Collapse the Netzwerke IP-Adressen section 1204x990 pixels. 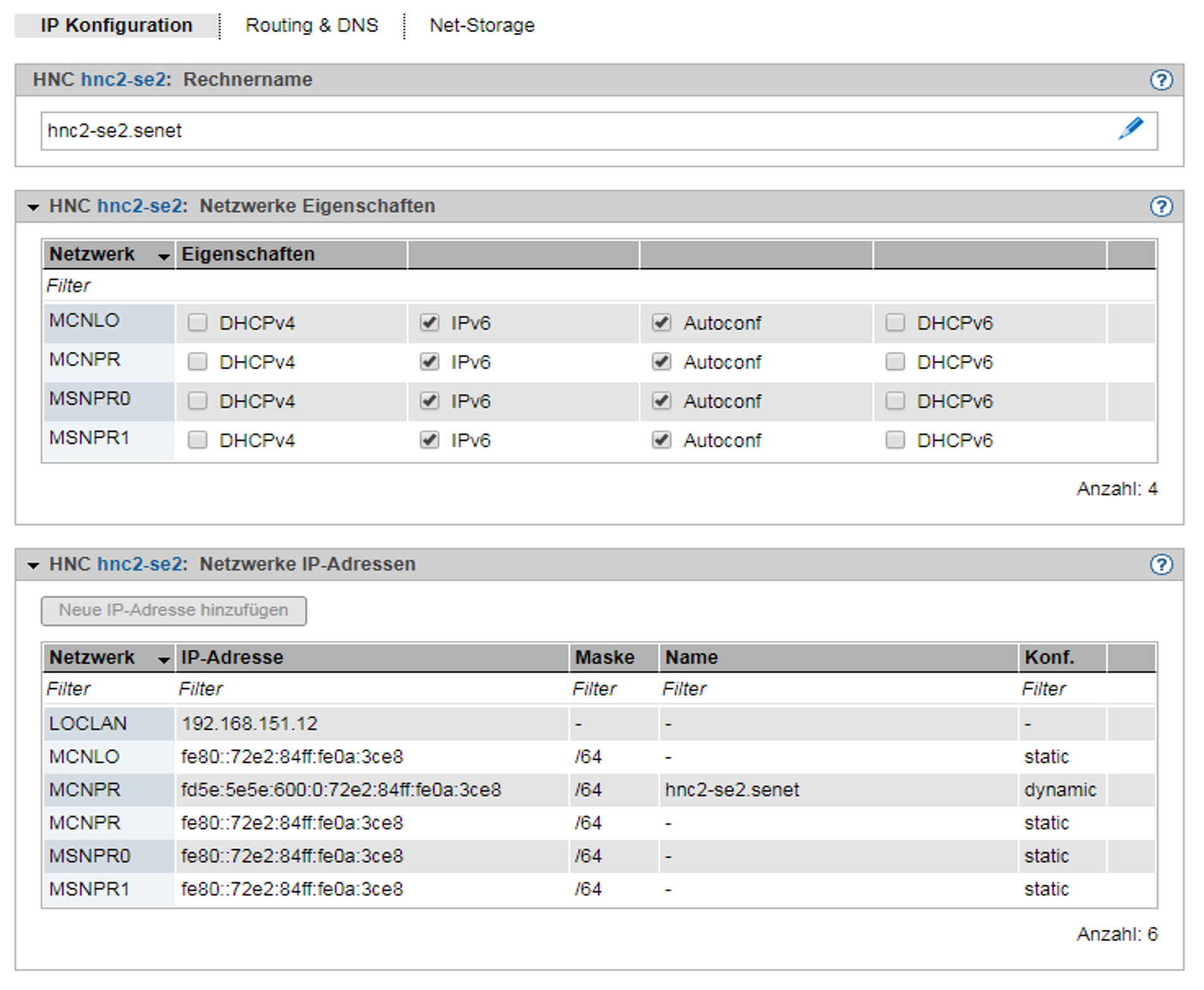click(x=33, y=565)
